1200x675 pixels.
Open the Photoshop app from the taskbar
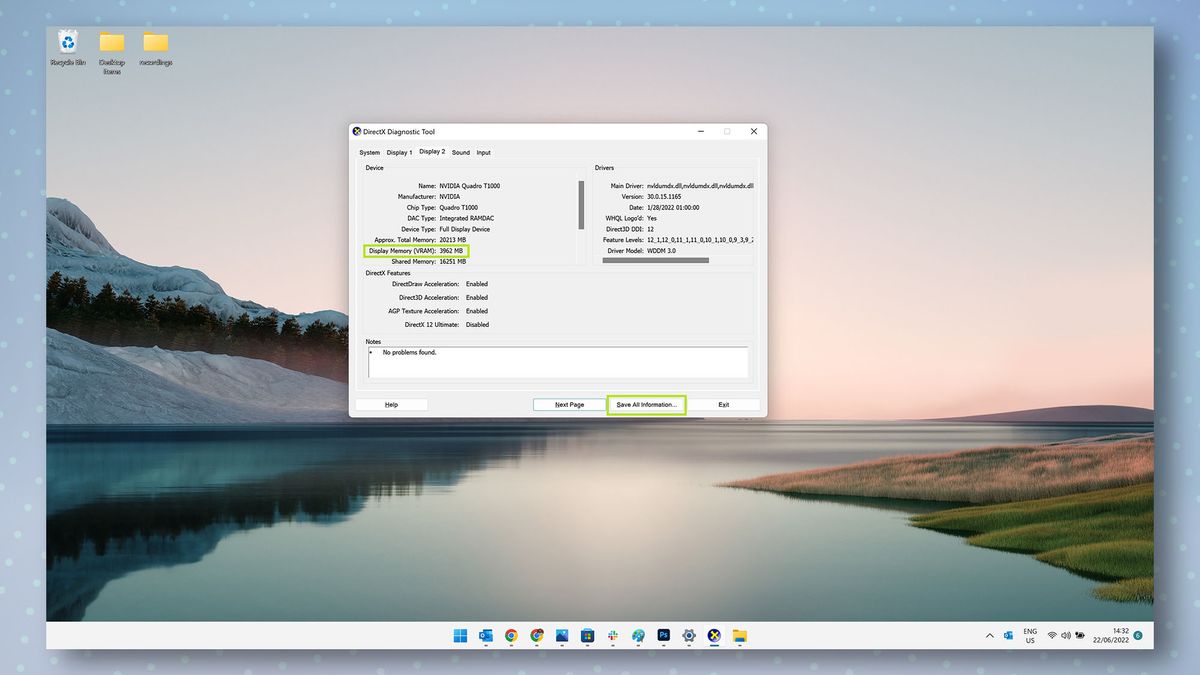(x=663, y=636)
